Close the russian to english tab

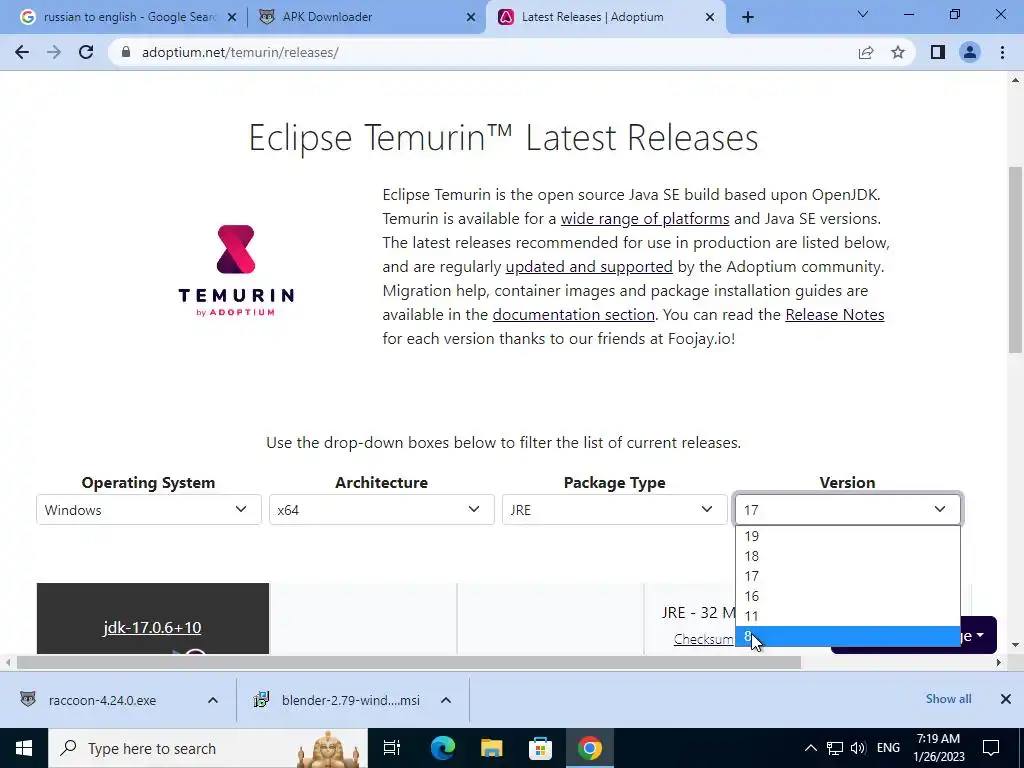pyautogui.click(x=232, y=18)
